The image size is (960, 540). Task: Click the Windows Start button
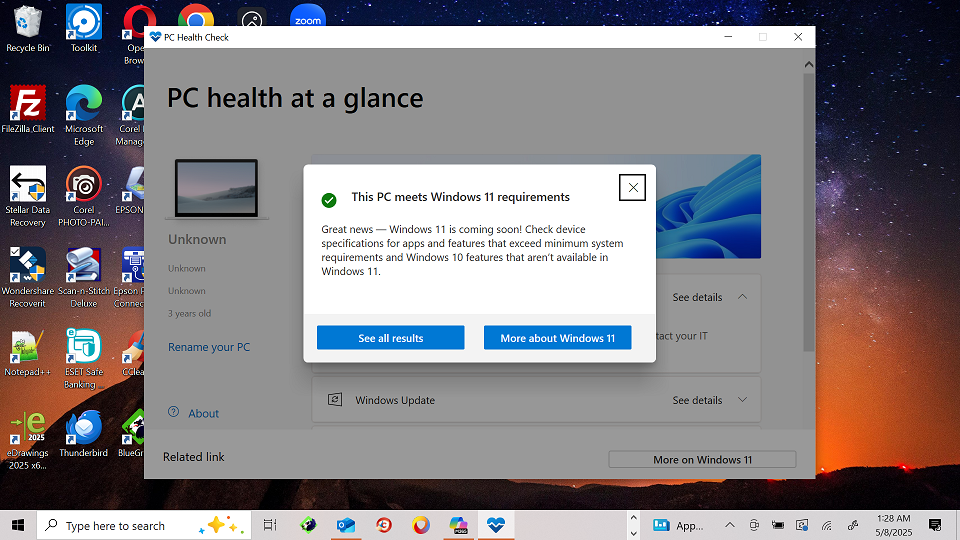tap(18, 525)
